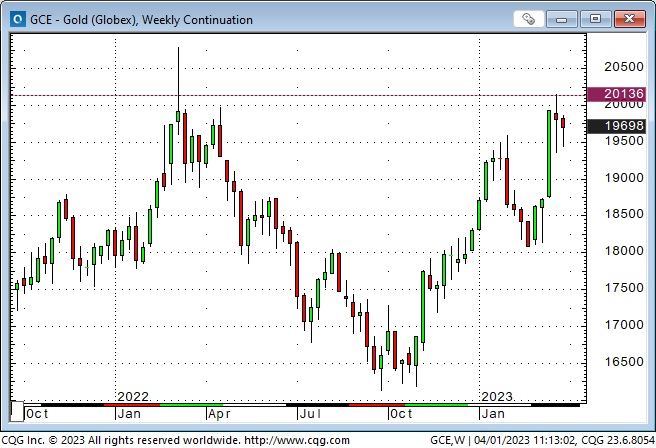Viewport: 656px width, 448px height.
Task: Click the 2022 year label
Action: [x=134, y=396]
